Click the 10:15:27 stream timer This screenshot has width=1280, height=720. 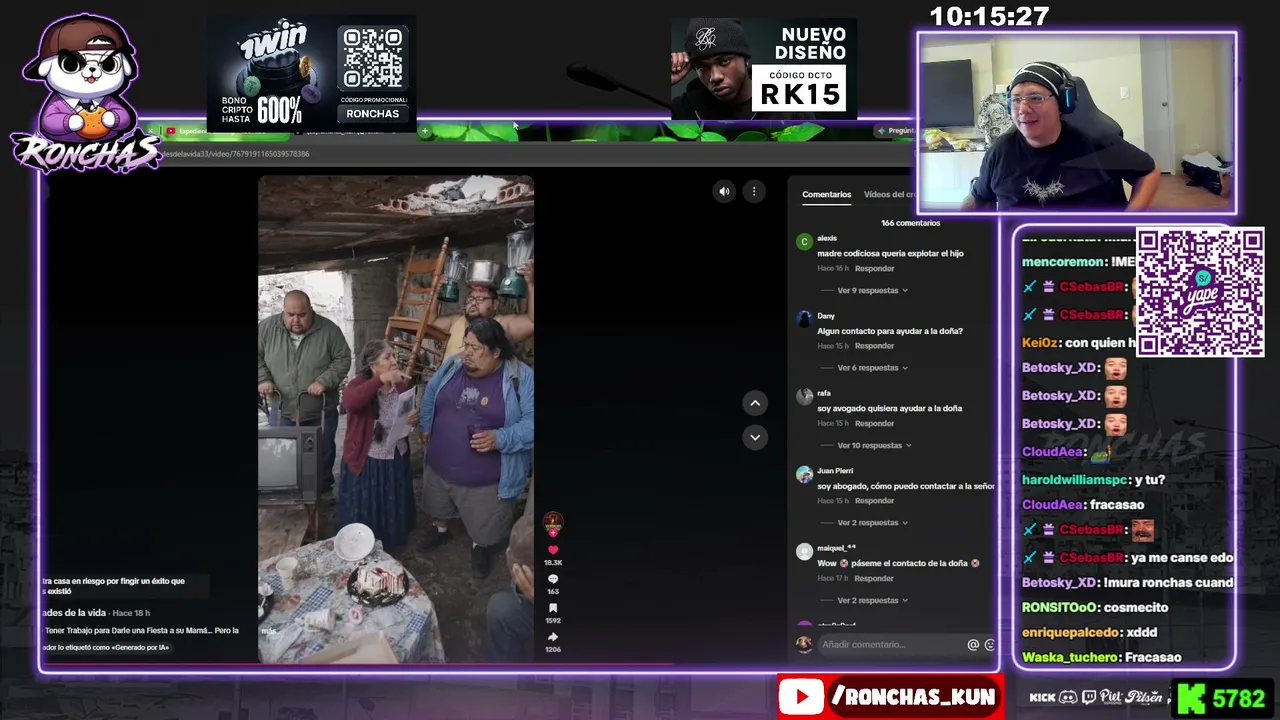(989, 16)
